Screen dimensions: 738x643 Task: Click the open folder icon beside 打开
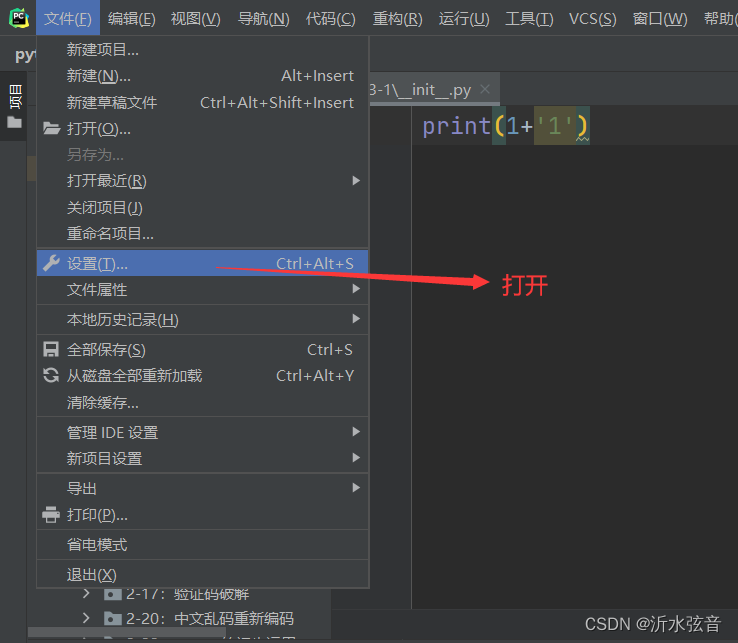click(51, 128)
